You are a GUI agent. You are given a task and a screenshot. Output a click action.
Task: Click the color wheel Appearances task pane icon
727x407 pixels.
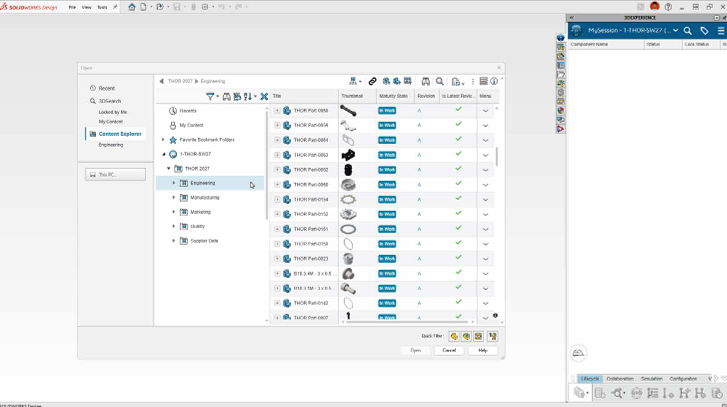click(x=561, y=110)
